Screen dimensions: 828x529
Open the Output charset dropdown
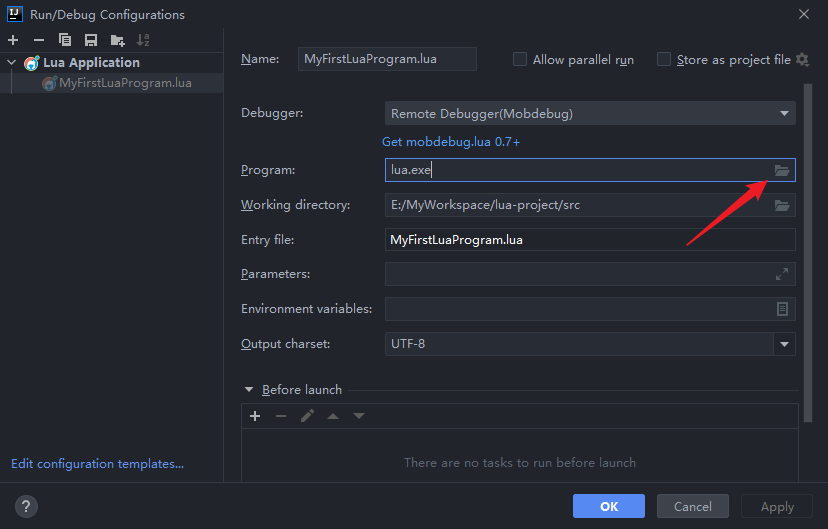click(x=783, y=344)
